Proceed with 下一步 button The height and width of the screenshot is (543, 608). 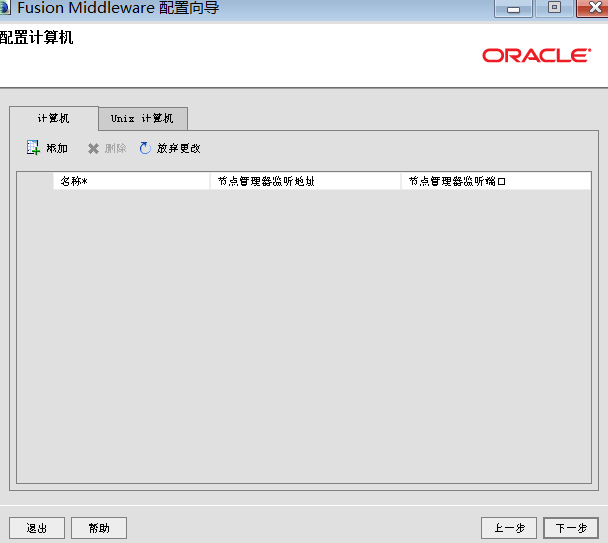[571, 528]
